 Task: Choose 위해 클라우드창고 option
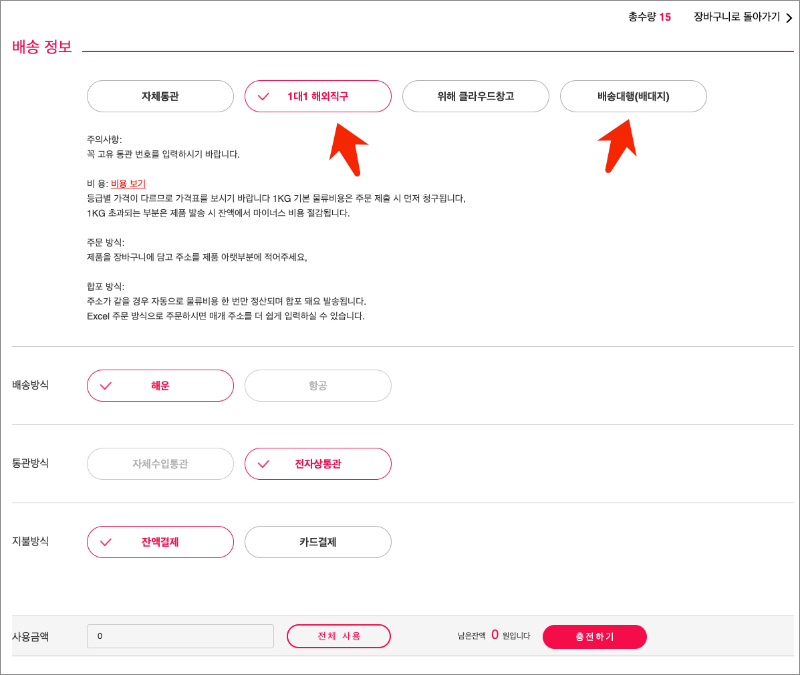pyautogui.click(x=475, y=96)
